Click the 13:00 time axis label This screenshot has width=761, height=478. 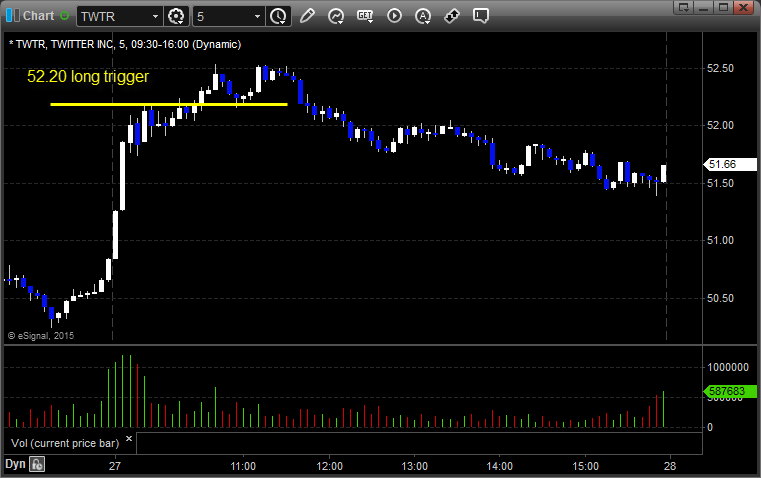click(x=414, y=466)
